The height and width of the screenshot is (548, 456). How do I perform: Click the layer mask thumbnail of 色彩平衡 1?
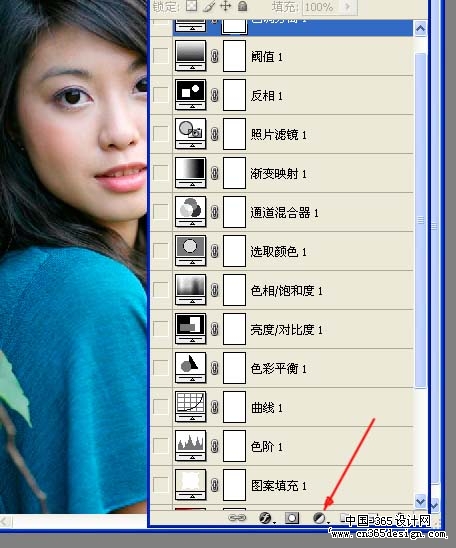pos(234,368)
